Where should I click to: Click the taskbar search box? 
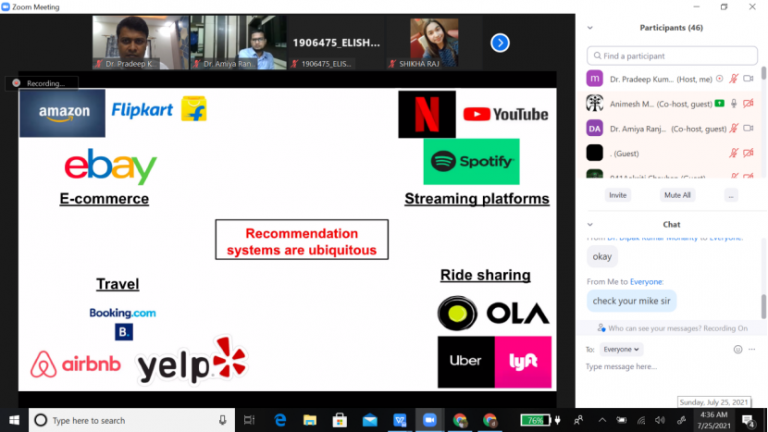(132, 420)
